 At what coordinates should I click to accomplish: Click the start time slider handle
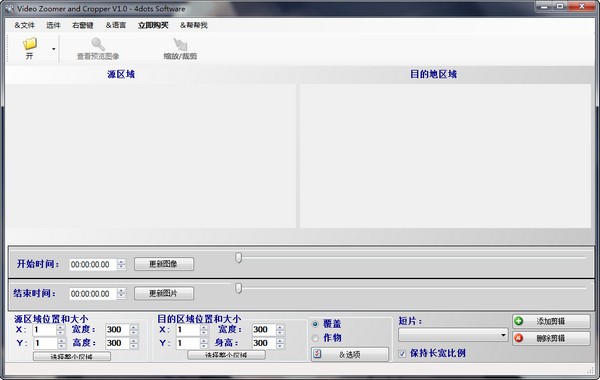click(238, 258)
